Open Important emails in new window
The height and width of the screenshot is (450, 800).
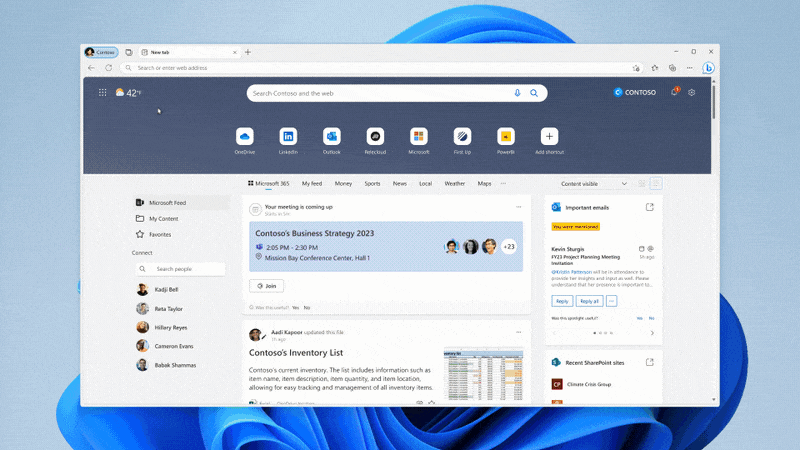tap(649, 207)
